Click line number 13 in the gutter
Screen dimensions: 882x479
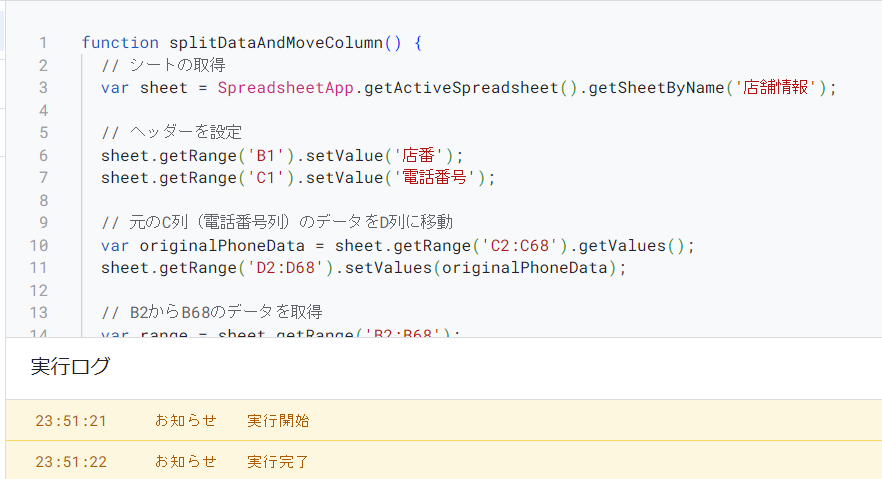point(39,313)
